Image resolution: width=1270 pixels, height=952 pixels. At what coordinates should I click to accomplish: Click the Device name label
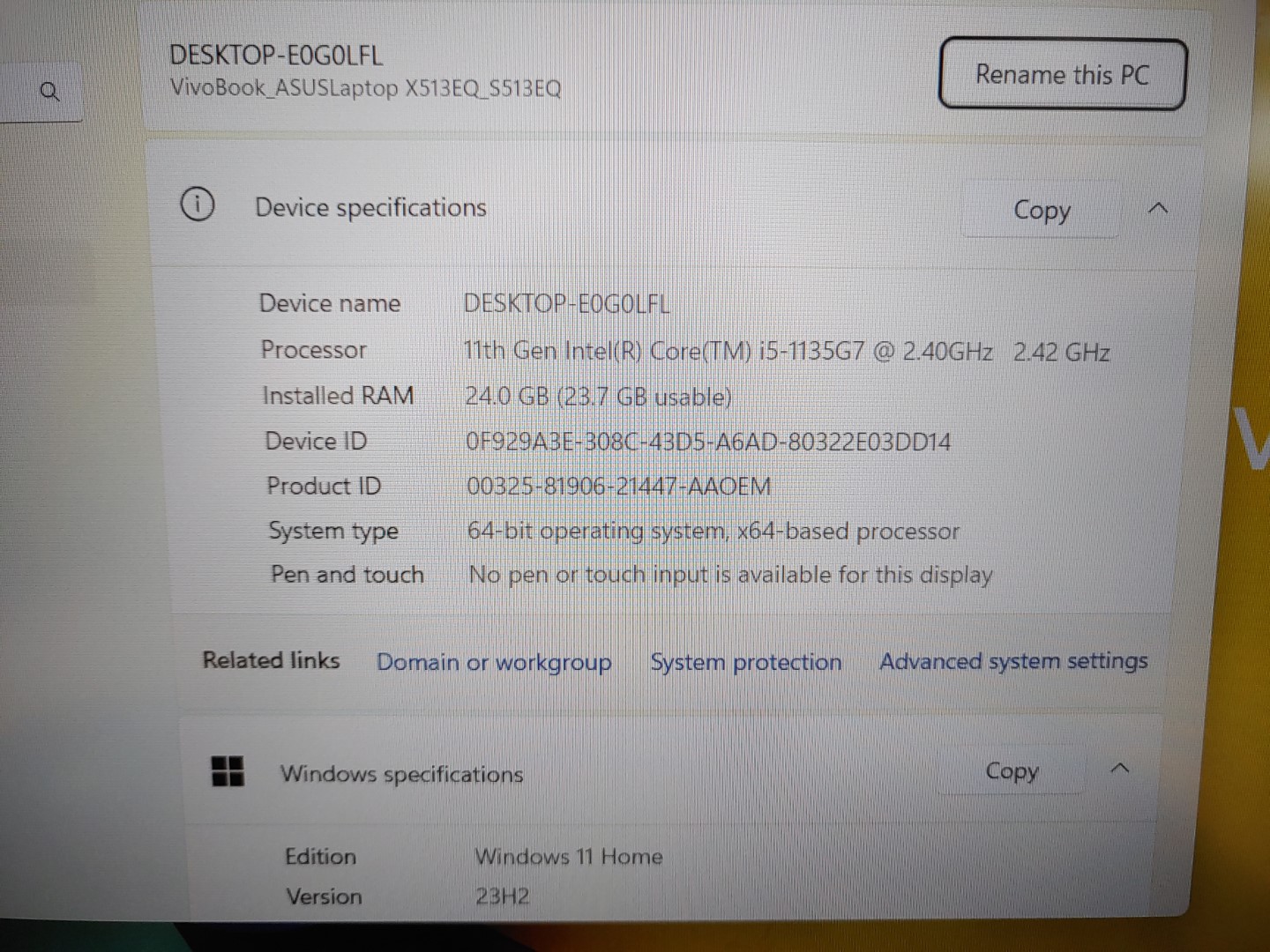coord(330,303)
